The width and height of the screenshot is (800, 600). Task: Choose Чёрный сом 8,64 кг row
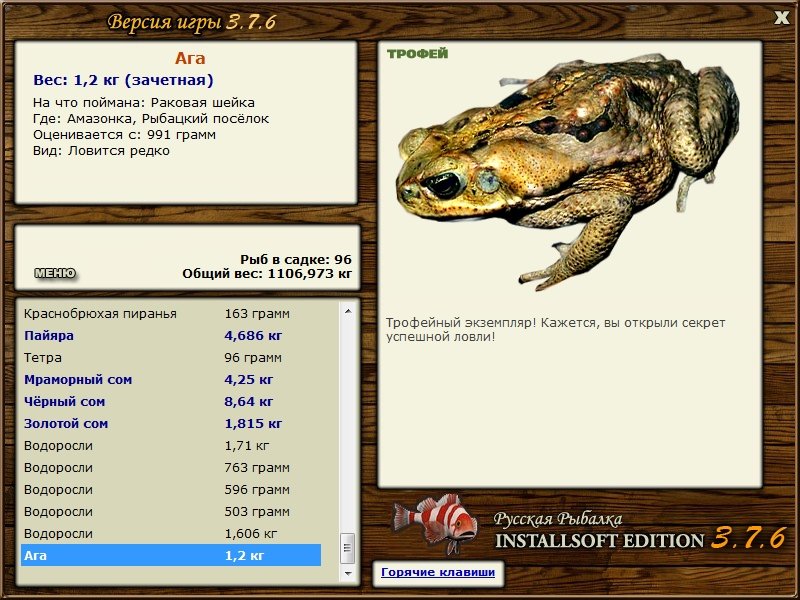(171, 402)
